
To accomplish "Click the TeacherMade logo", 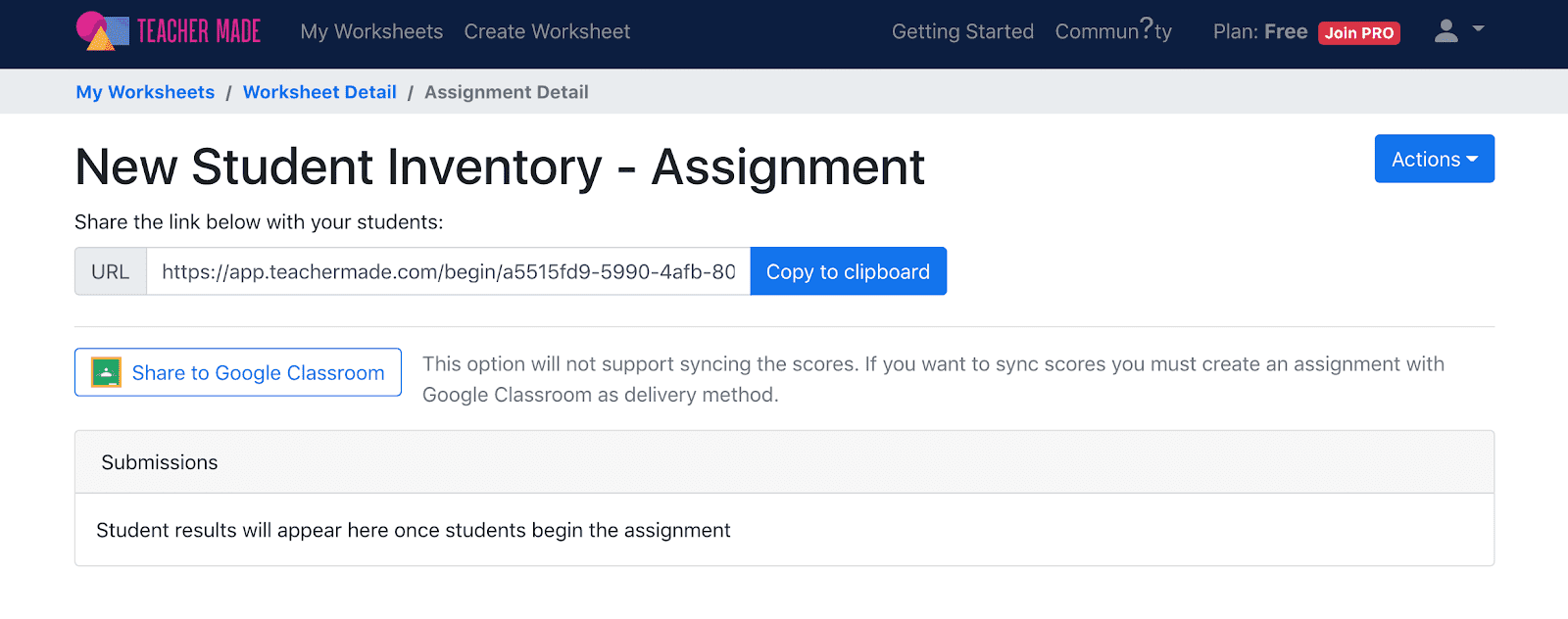I will point(167,30).
